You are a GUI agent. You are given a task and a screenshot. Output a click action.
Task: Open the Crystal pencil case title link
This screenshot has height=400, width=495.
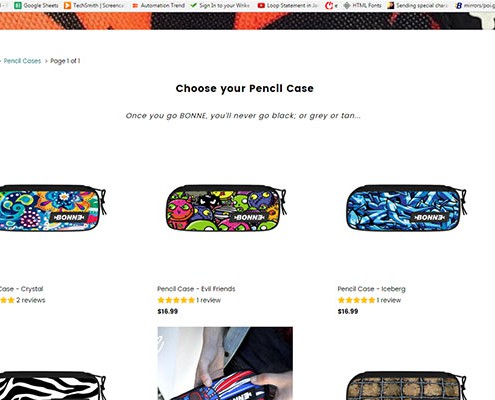22,289
